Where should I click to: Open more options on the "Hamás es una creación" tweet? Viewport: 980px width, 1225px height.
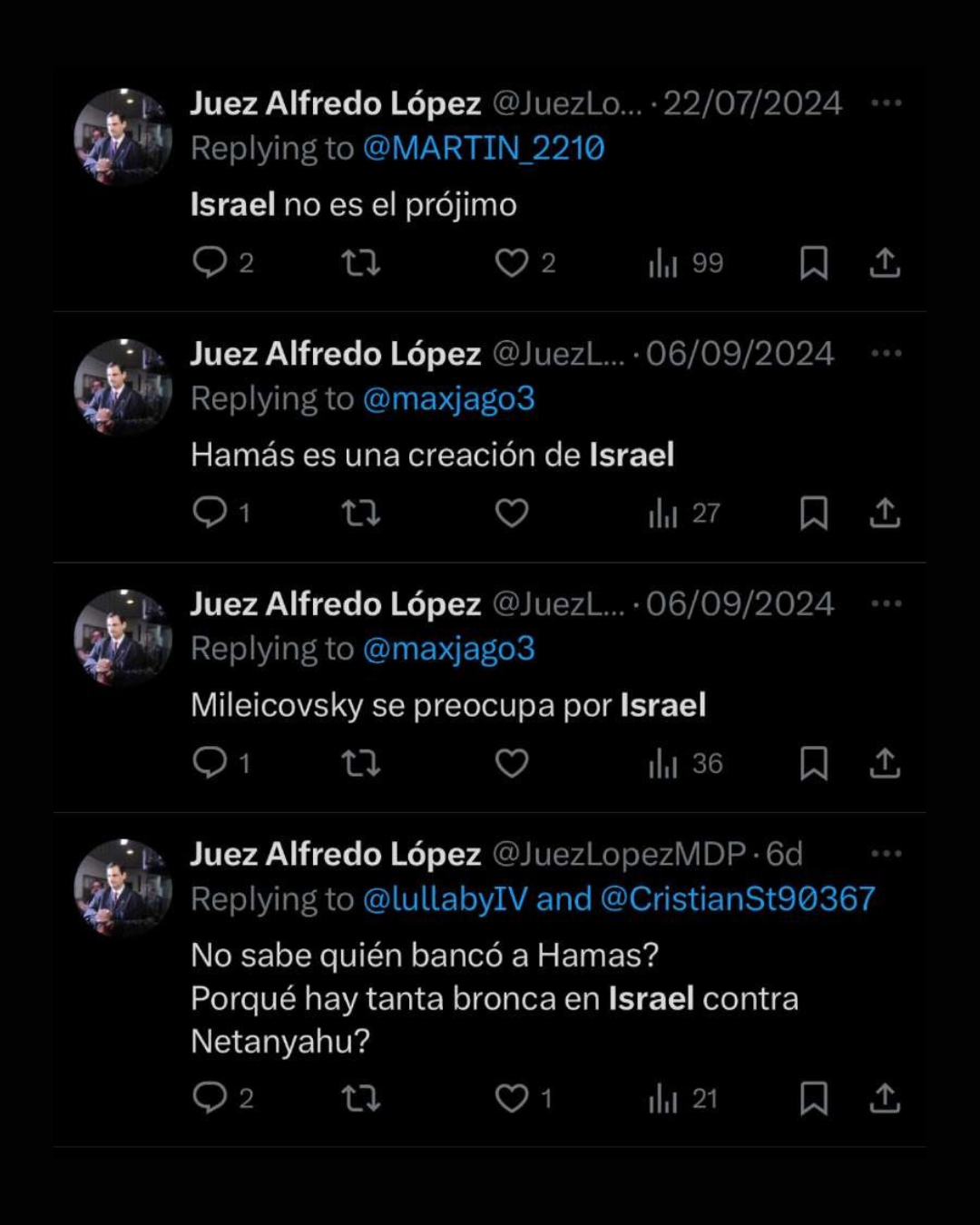[x=886, y=353]
